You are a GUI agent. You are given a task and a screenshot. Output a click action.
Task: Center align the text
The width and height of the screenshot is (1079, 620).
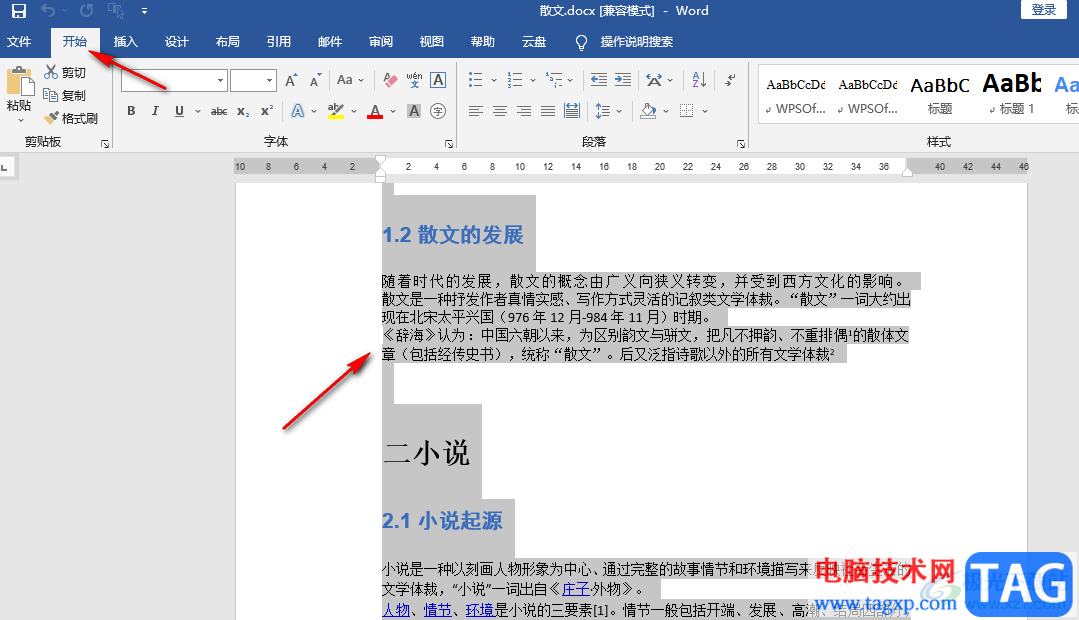coord(500,111)
